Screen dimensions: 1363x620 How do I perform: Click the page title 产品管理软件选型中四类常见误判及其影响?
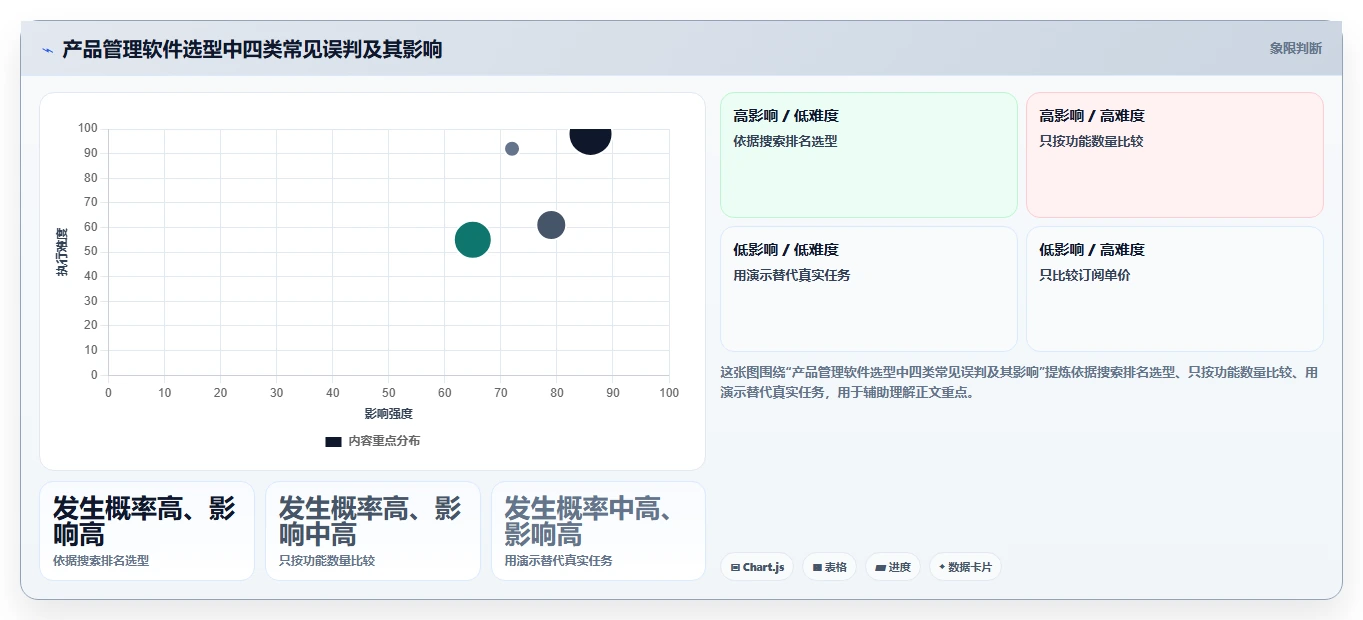click(252, 49)
